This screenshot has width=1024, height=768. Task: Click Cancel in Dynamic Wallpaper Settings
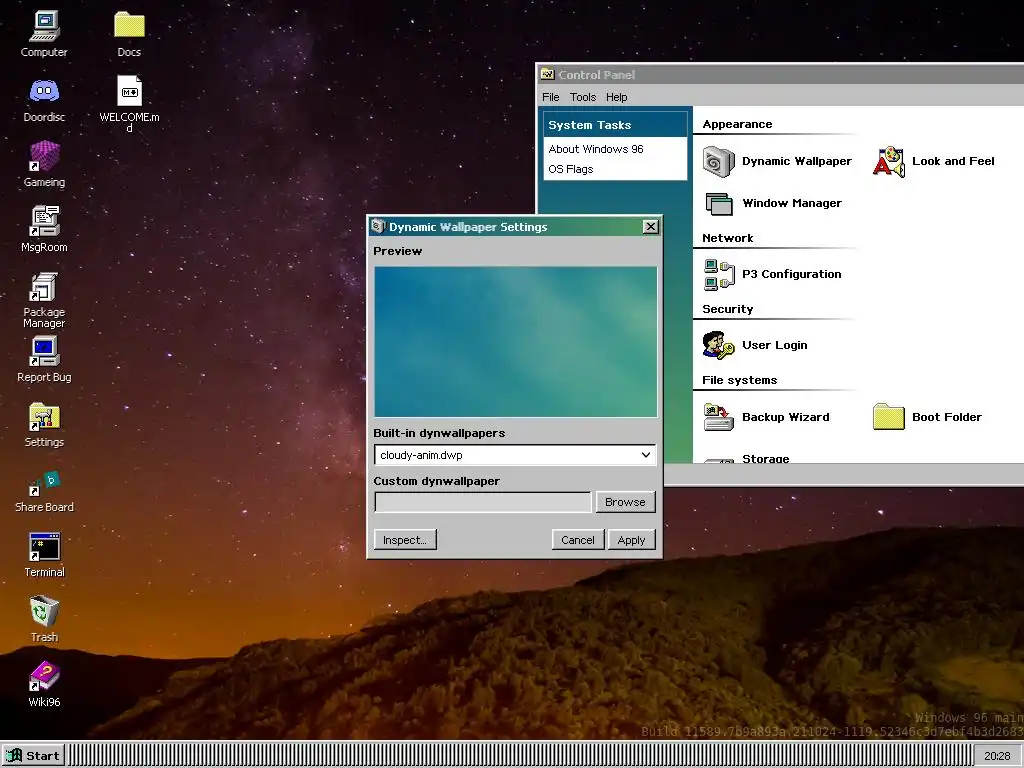pos(578,540)
